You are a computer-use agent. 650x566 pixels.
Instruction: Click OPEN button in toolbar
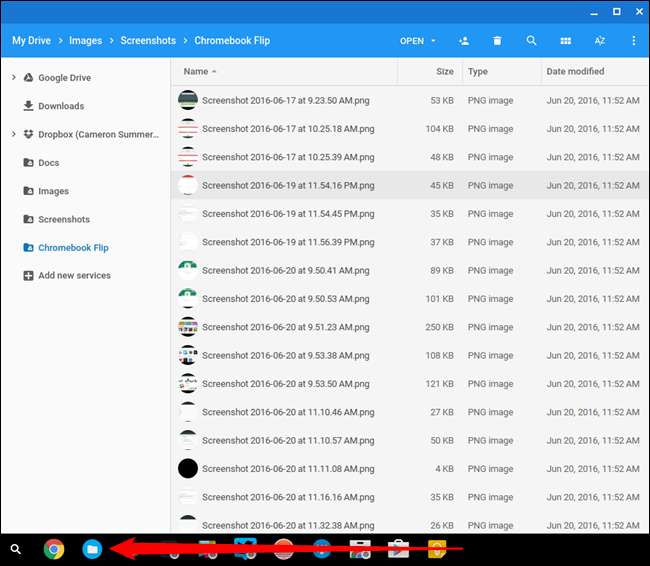(411, 41)
